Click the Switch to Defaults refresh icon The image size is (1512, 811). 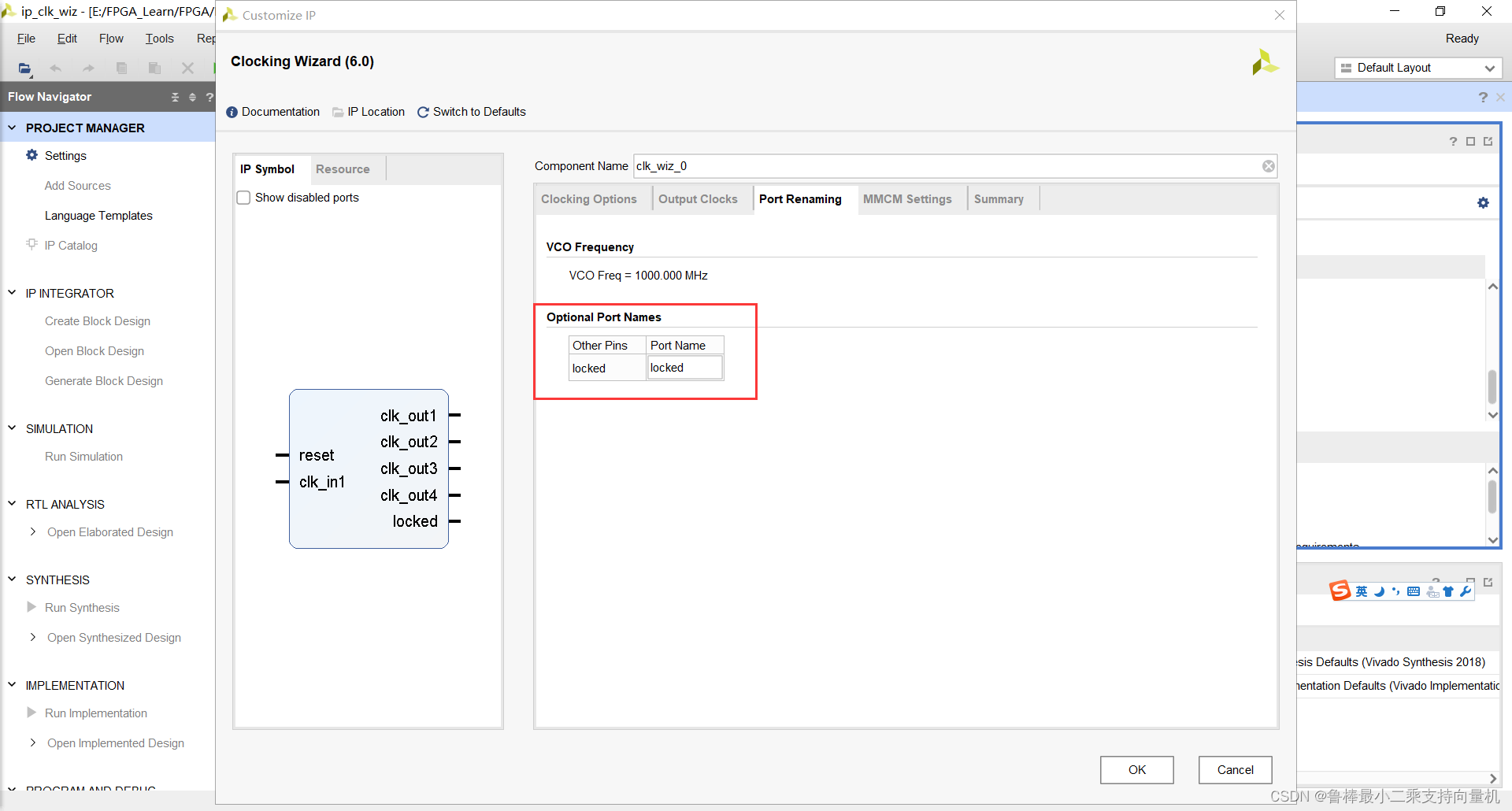(423, 113)
